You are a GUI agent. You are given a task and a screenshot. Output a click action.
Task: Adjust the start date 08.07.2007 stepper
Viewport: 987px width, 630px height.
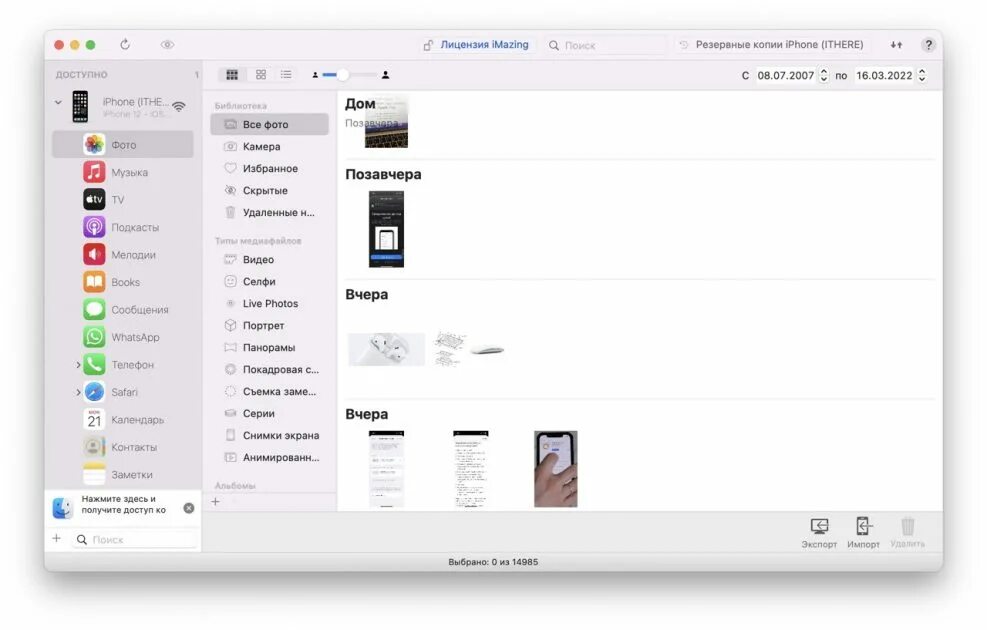823,76
